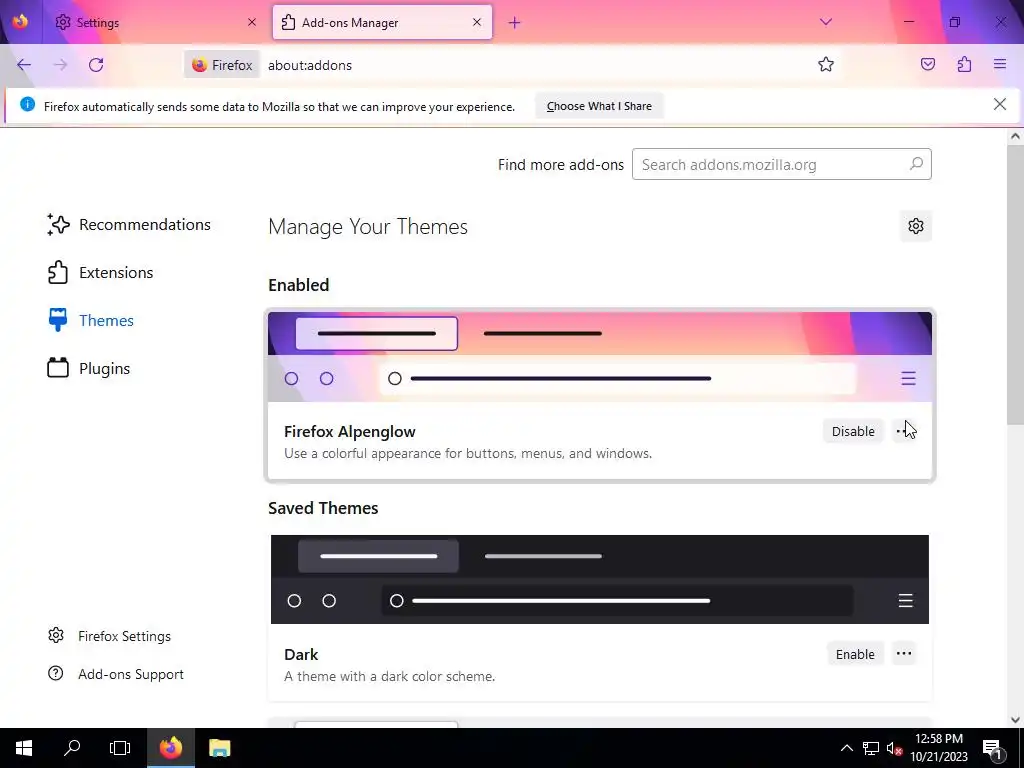Click the magnifier icon in the add-ons search box
This screenshot has width=1024, height=768.
916,163
